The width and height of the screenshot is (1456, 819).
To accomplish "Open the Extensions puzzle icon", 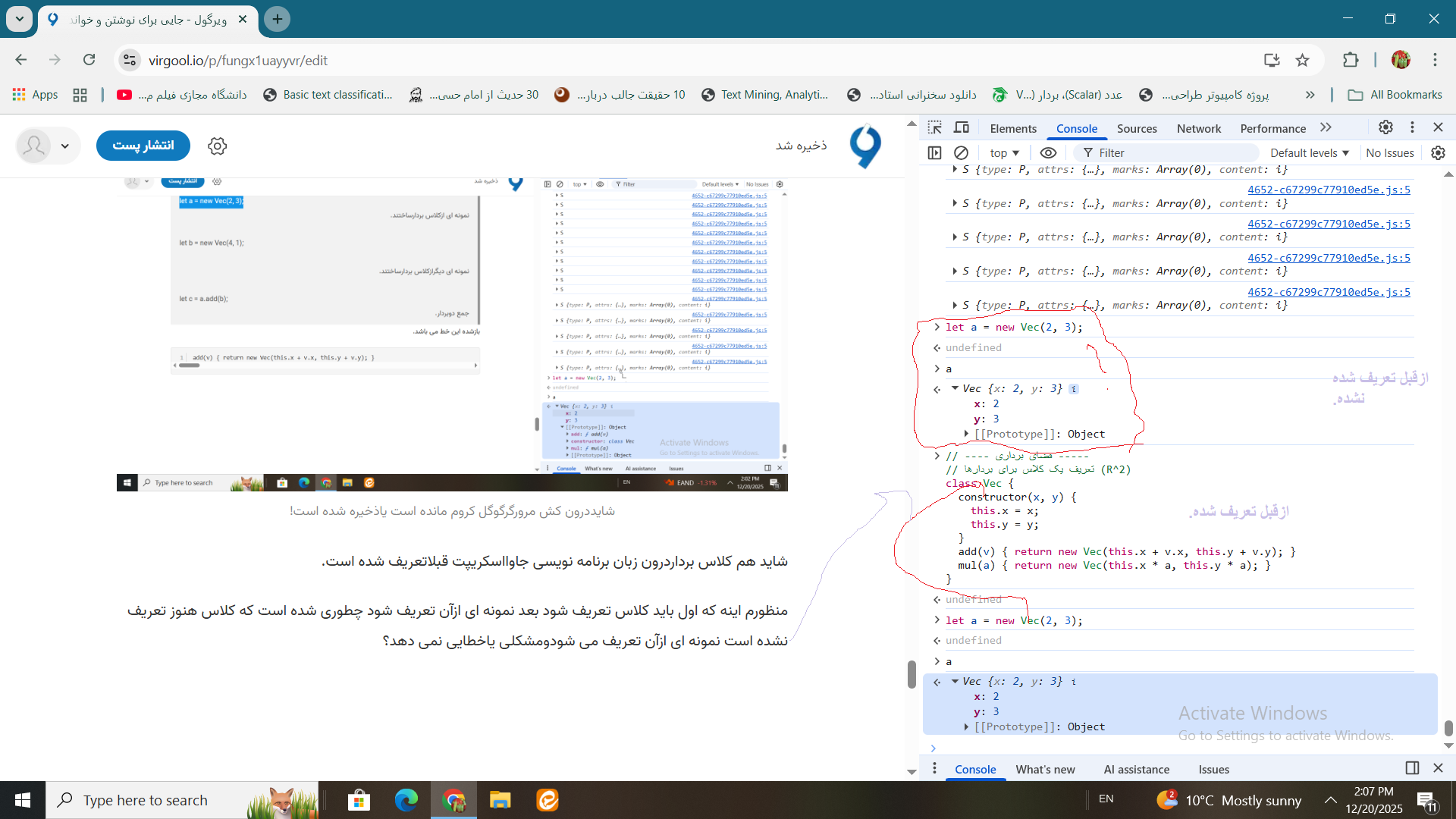I will (x=1351, y=60).
